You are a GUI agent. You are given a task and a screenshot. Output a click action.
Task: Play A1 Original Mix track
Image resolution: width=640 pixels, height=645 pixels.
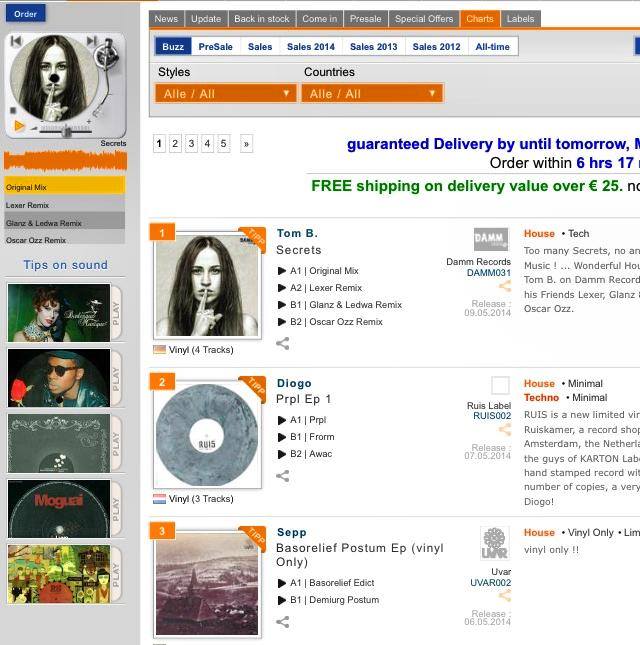[282, 271]
